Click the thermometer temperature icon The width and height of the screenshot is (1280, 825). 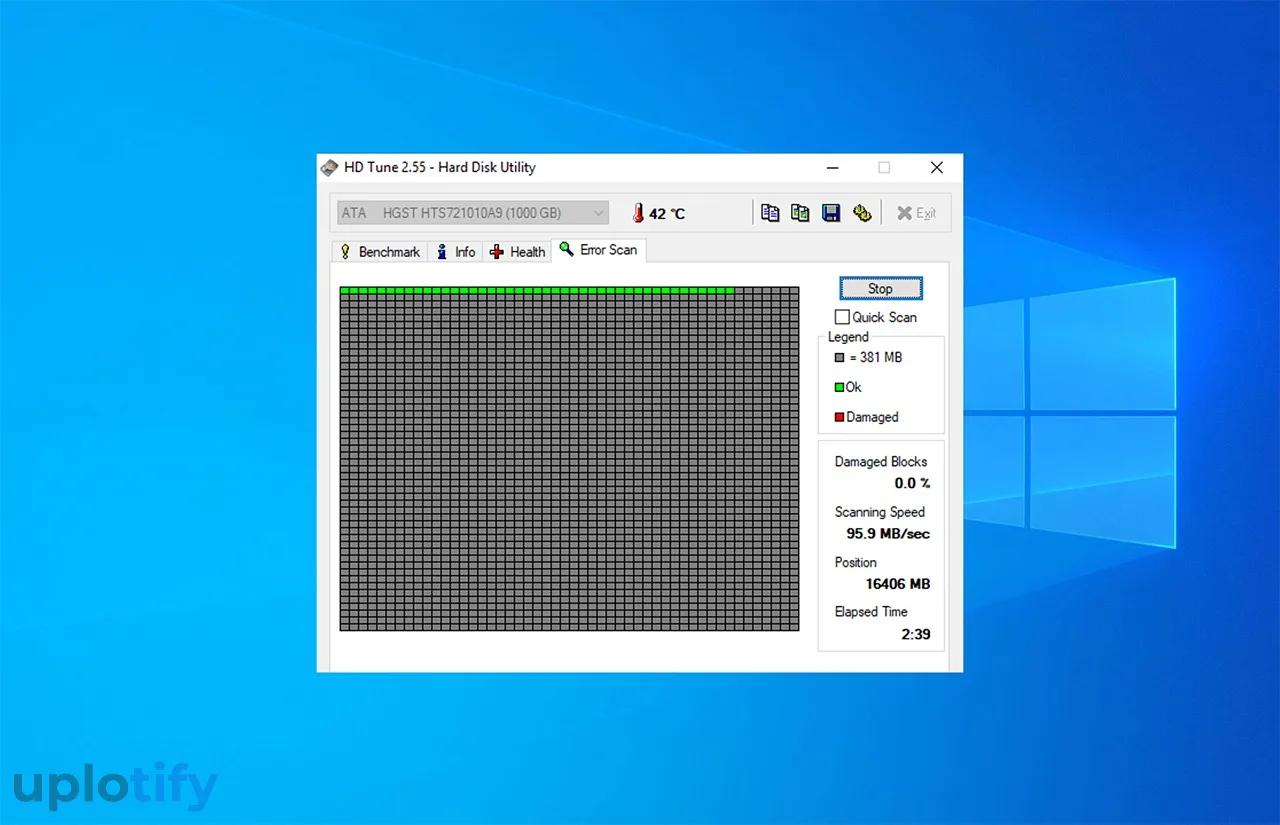(637, 213)
